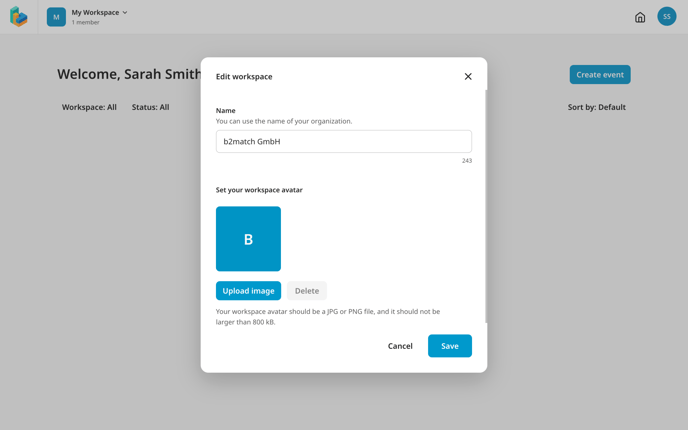Click the Edit workspace dialog title
The height and width of the screenshot is (430, 688).
244,76
